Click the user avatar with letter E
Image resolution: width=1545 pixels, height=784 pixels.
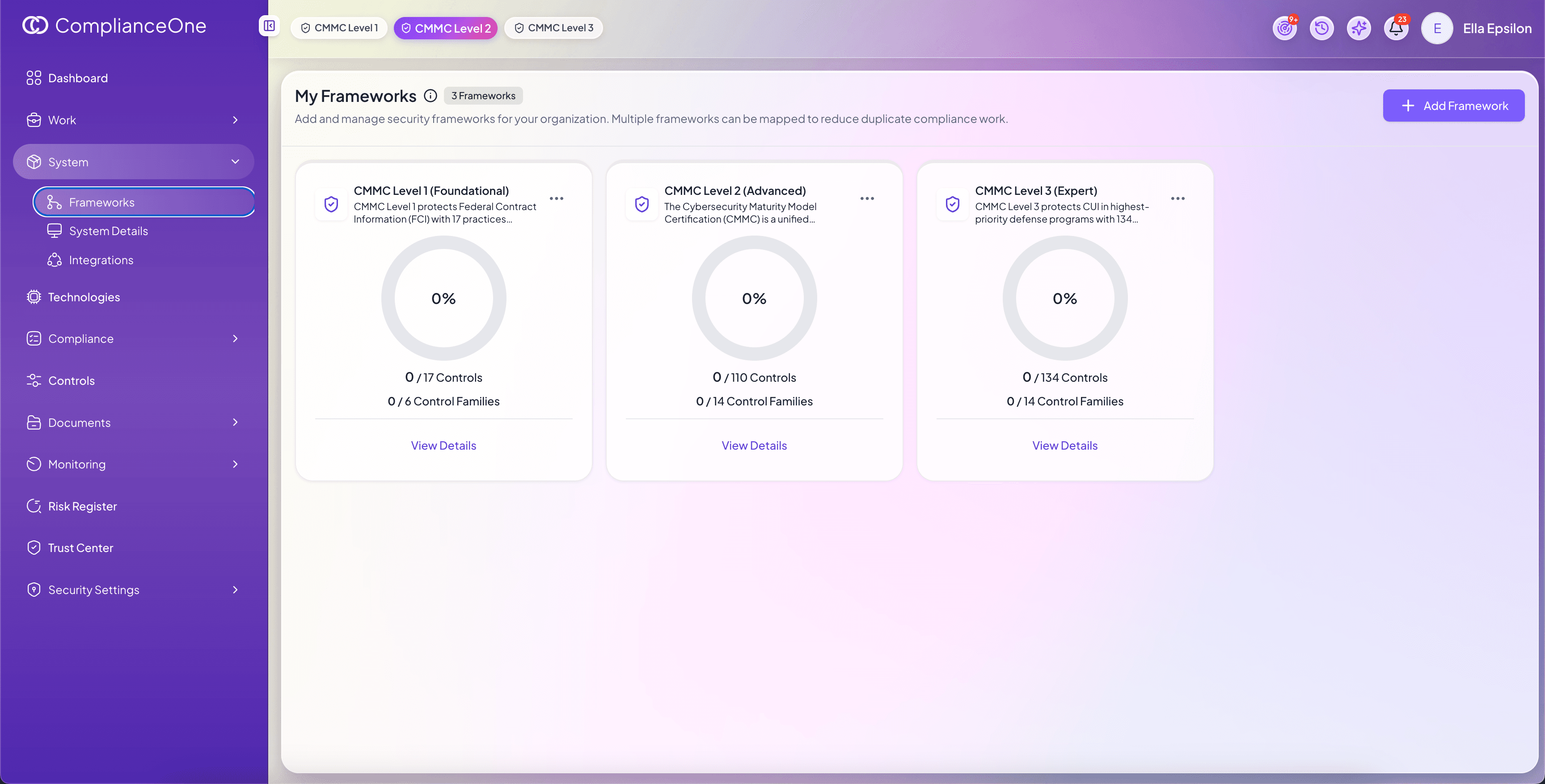click(1437, 28)
